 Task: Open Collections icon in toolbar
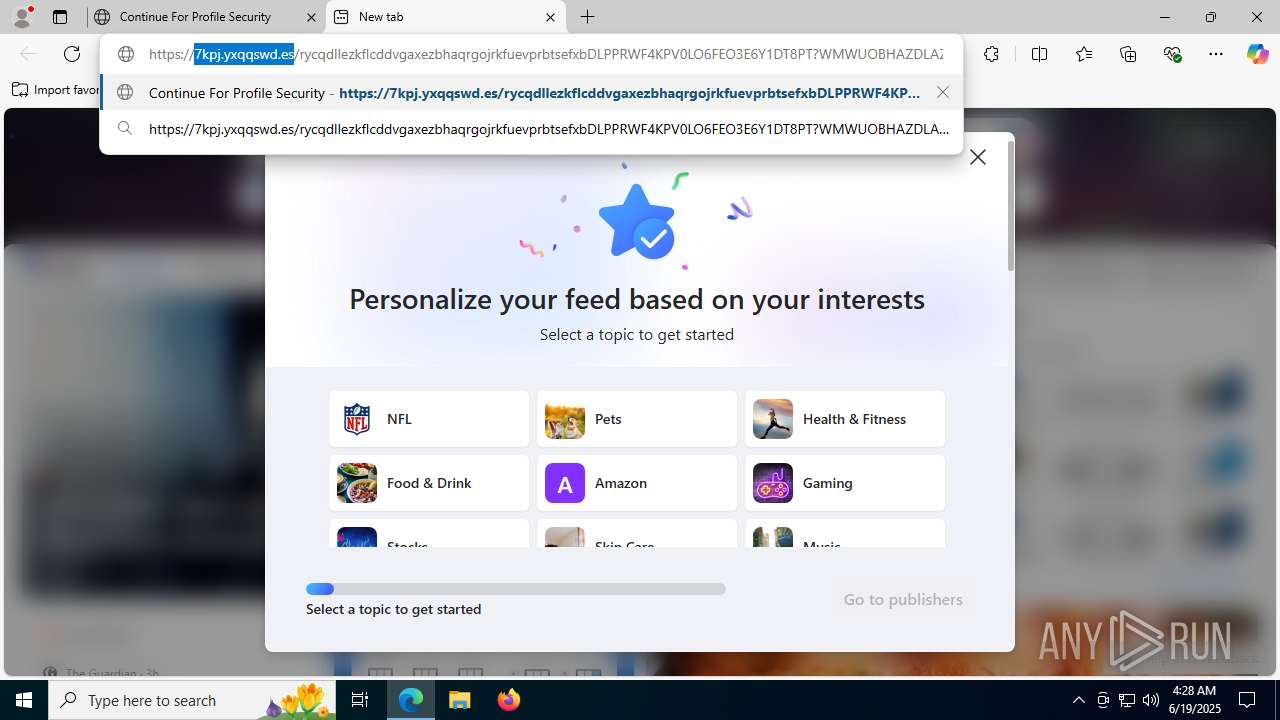(1128, 54)
